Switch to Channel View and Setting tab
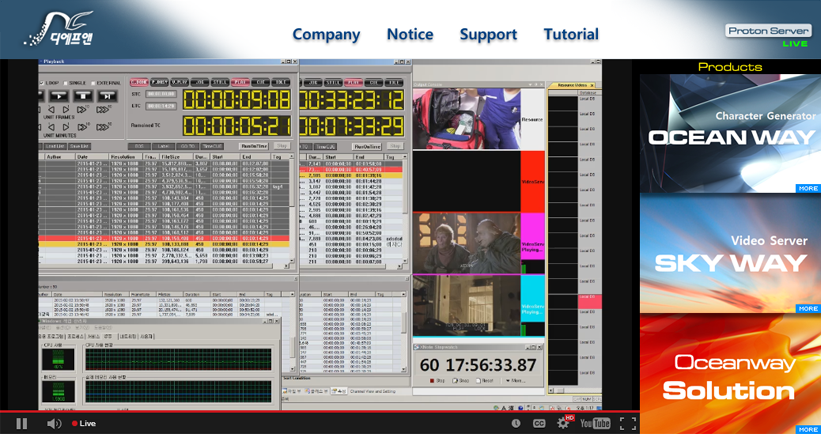Image resolution: width=821 pixels, height=434 pixels. tap(373, 391)
